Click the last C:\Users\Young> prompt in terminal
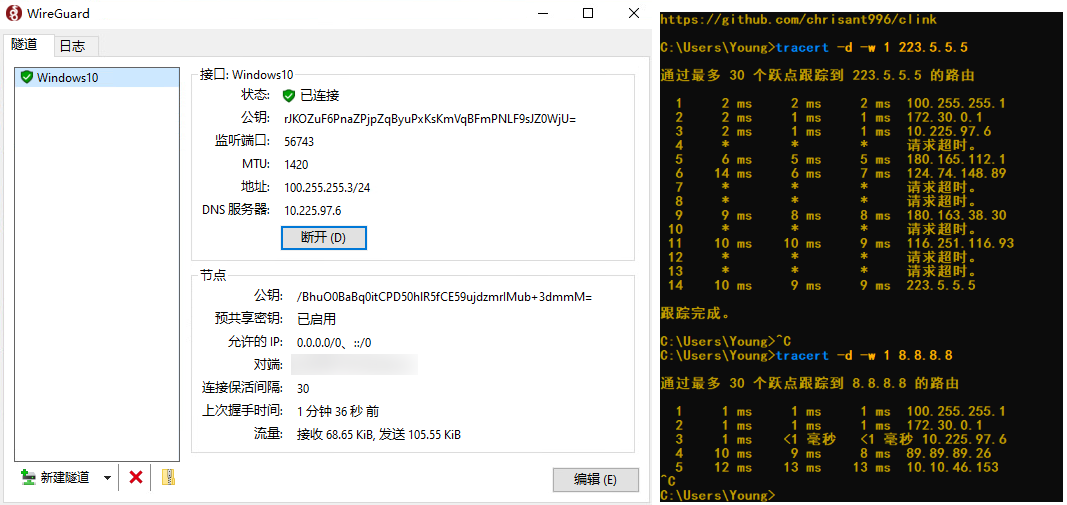 click(x=717, y=495)
